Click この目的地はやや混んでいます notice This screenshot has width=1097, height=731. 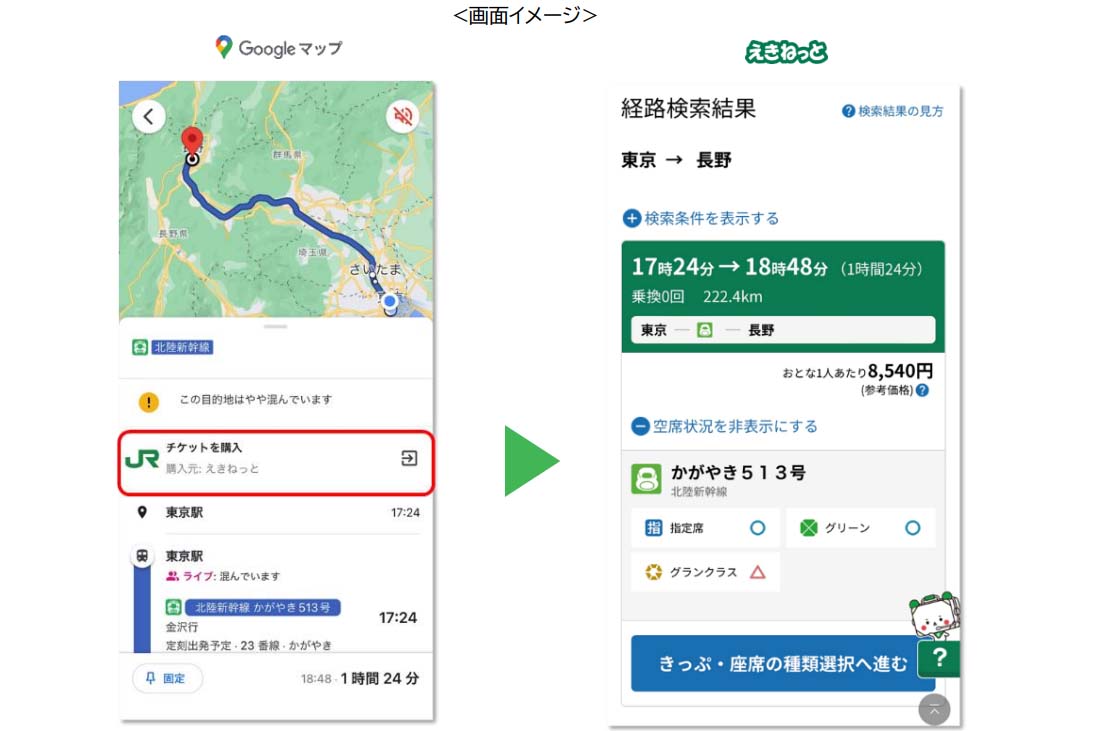click(255, 399)
